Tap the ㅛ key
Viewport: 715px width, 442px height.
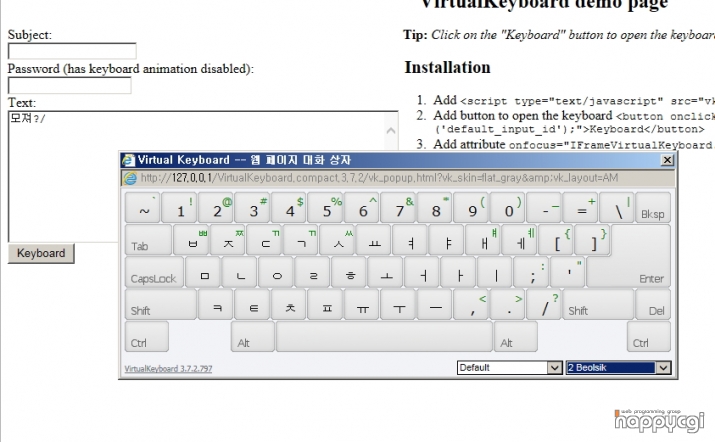373,239
